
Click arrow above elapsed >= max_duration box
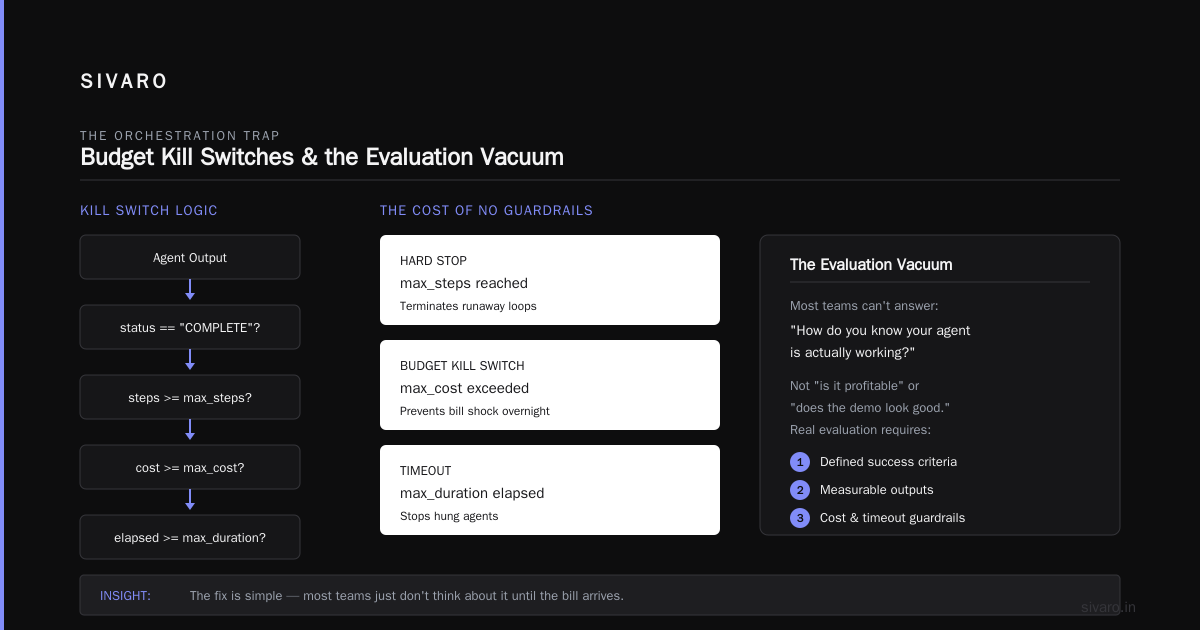coord(190,500)
